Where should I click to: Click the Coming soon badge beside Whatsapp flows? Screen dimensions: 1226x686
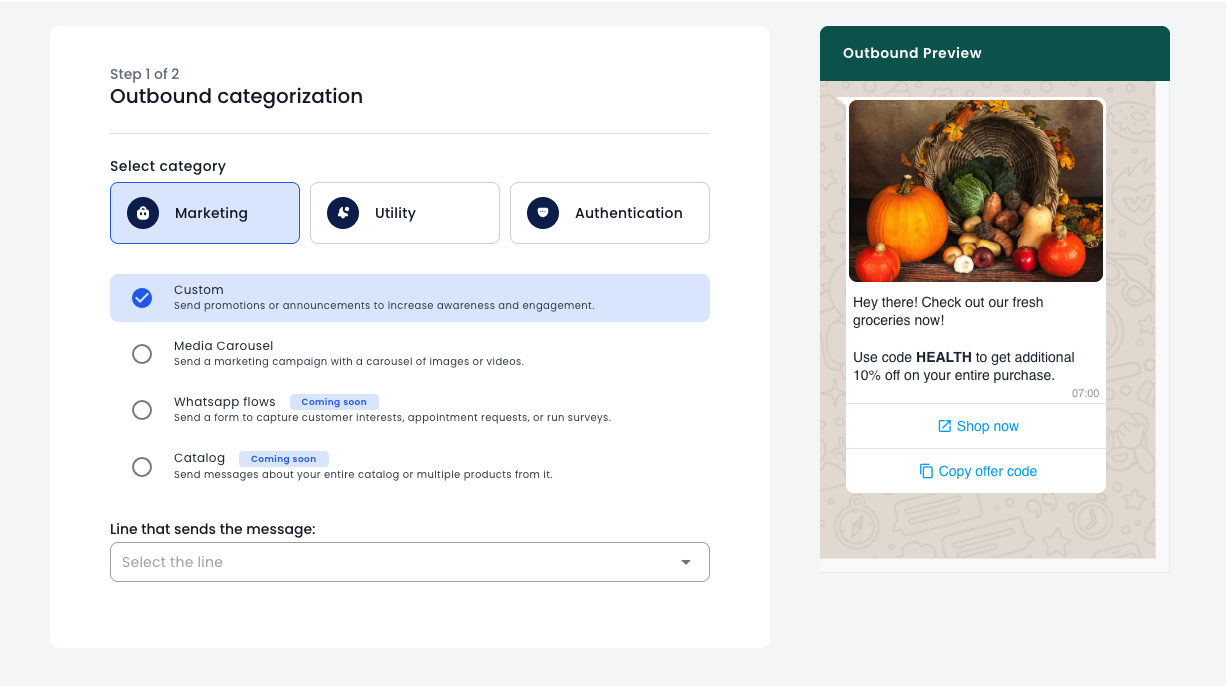[x=334, y=402]
